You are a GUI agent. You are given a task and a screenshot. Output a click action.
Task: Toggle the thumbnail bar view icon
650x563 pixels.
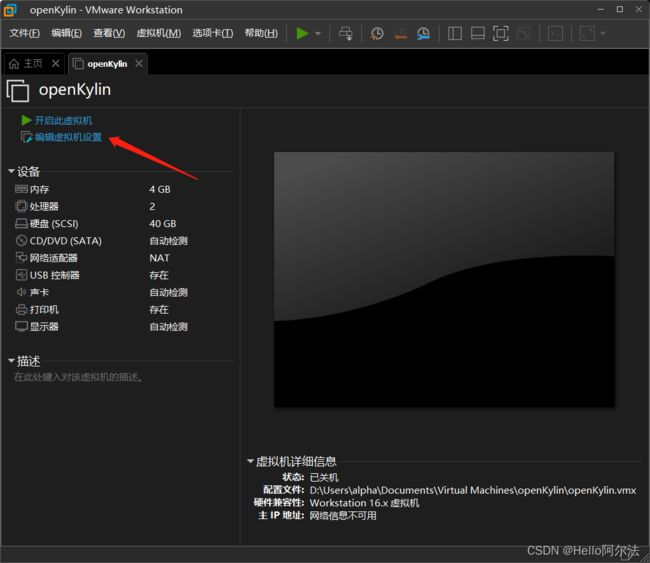coord(478,33)
